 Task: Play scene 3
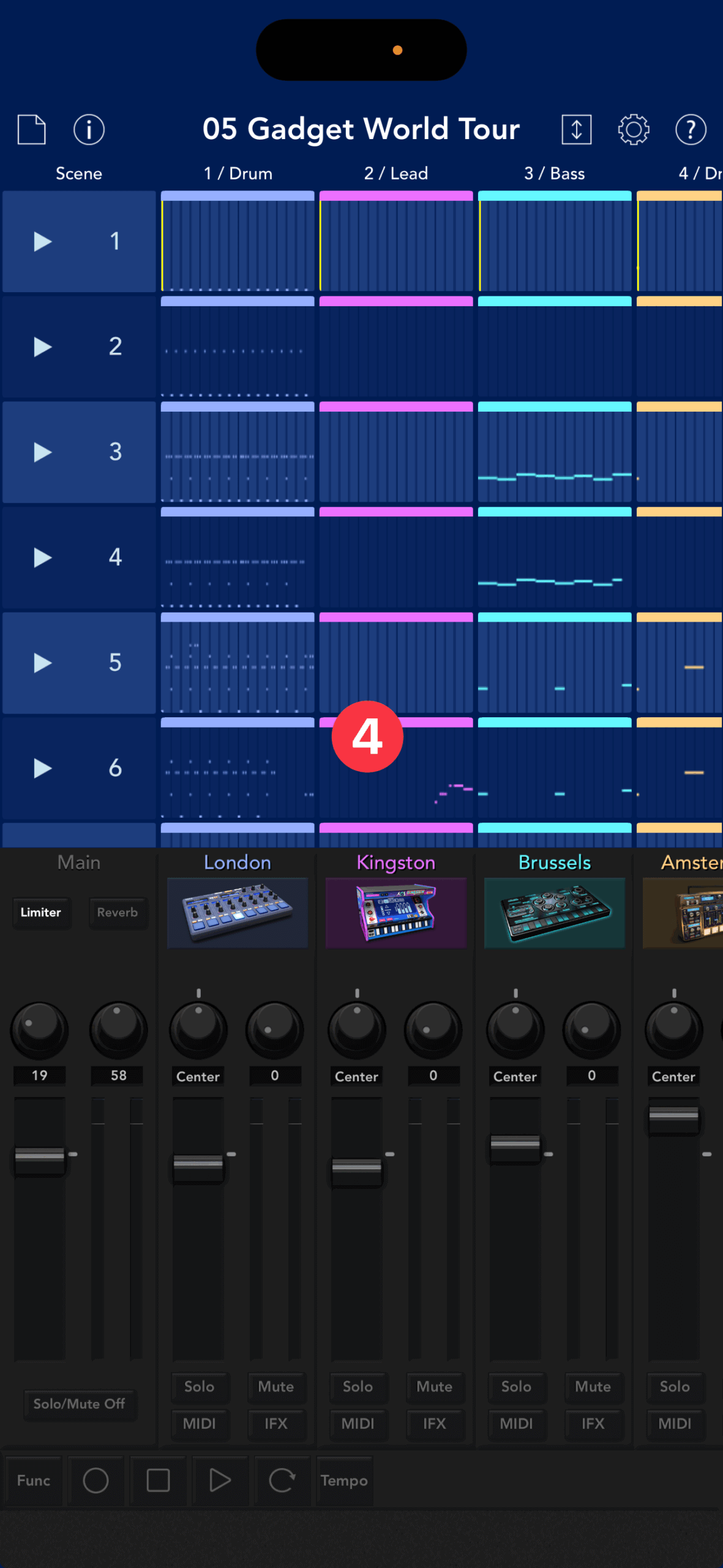42,452
